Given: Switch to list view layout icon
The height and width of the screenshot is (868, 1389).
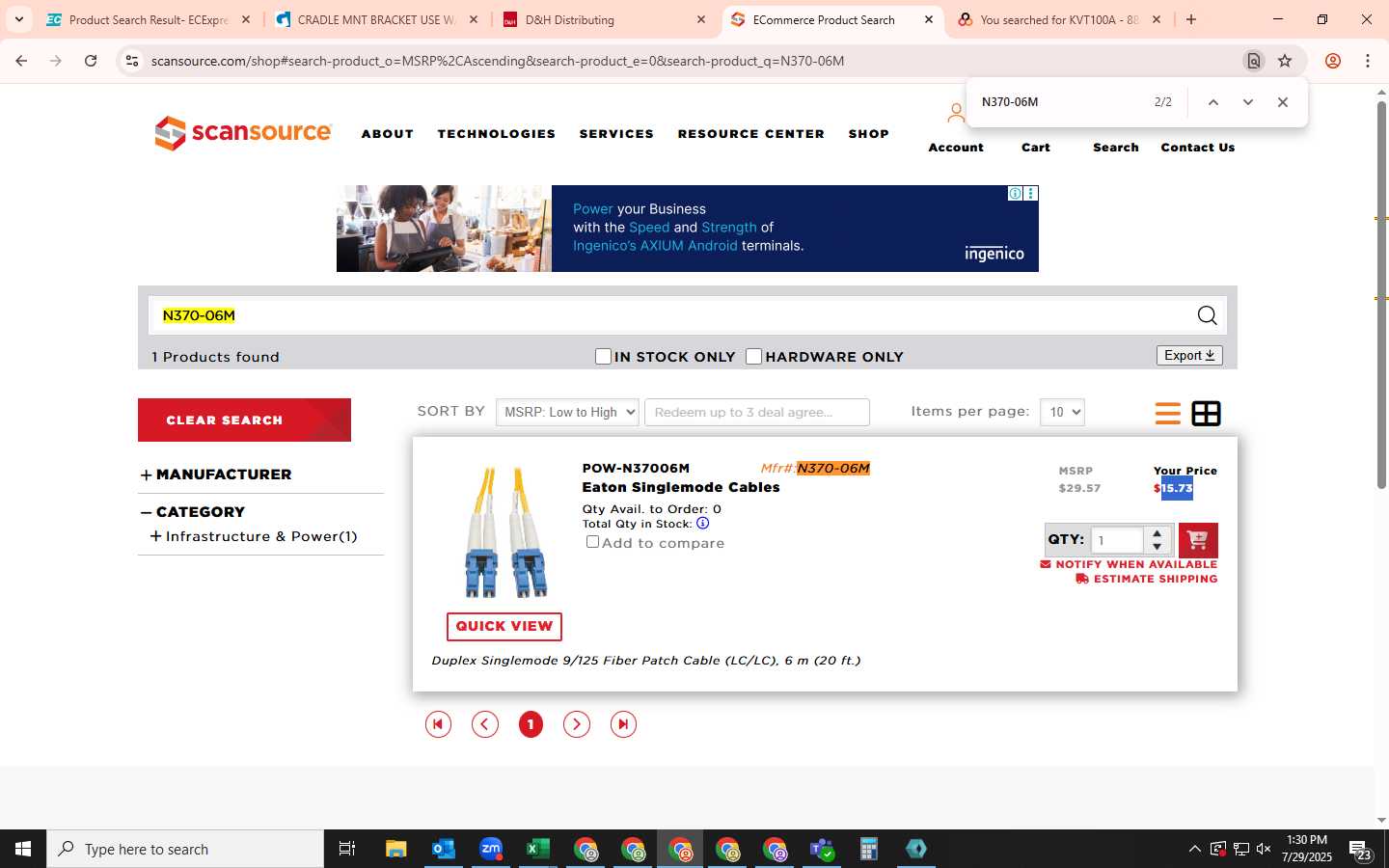Looking at the screenshot, I should (x=1168, y=414).
